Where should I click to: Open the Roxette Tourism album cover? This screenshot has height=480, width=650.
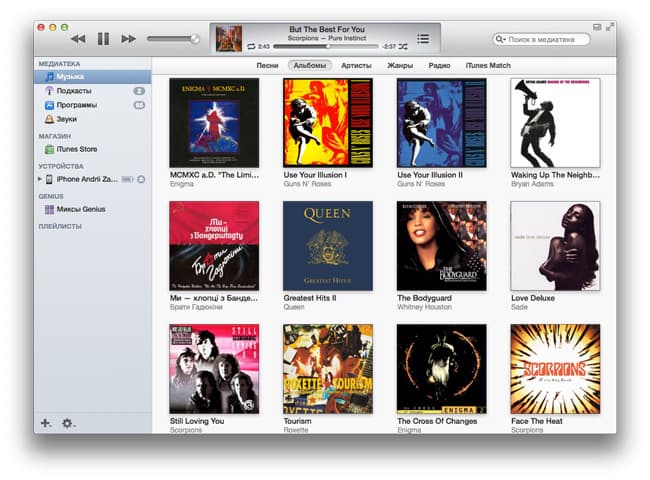click(x=327, y=369)
